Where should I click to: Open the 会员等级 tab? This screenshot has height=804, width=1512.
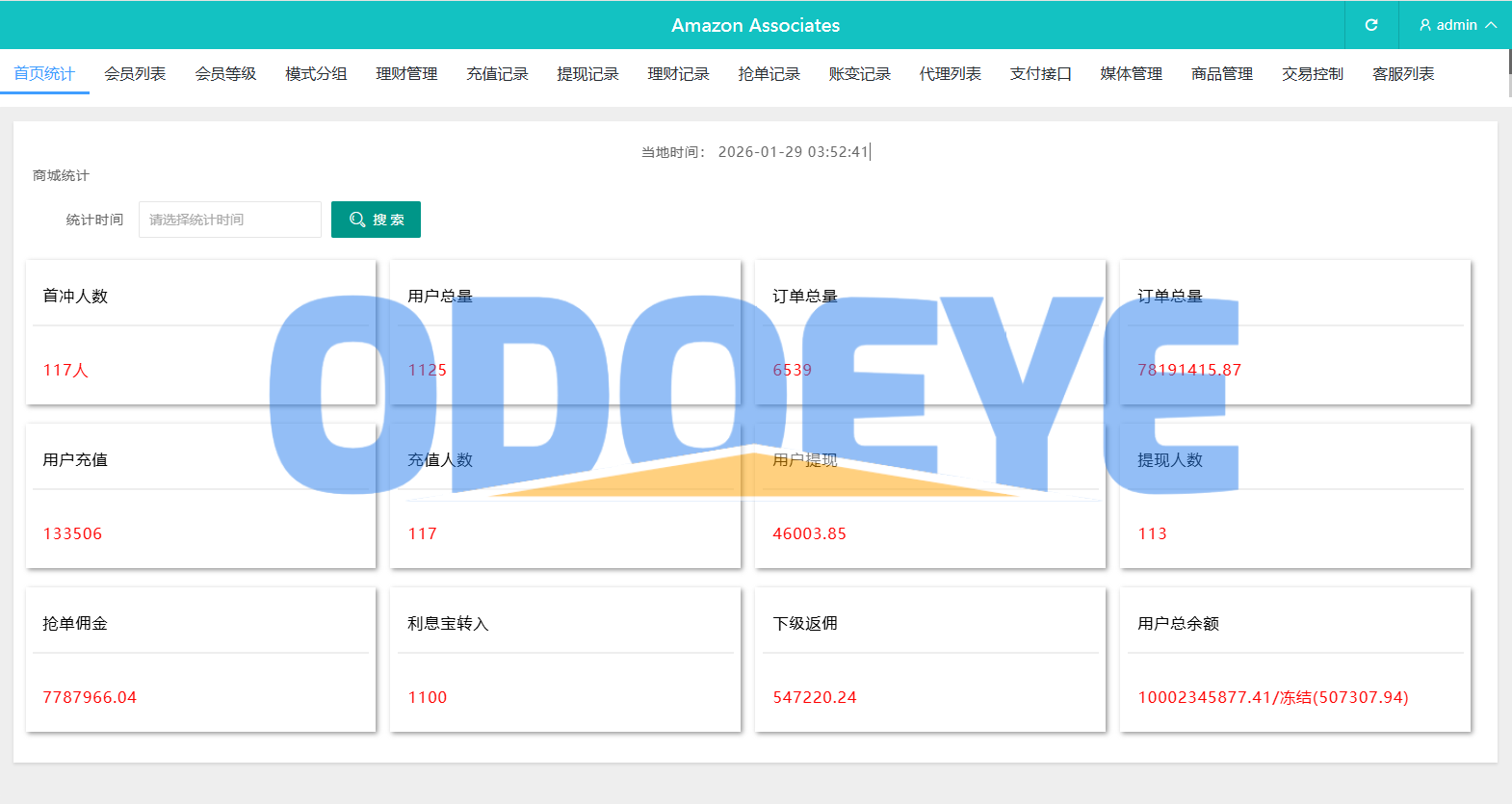(225, 74)
